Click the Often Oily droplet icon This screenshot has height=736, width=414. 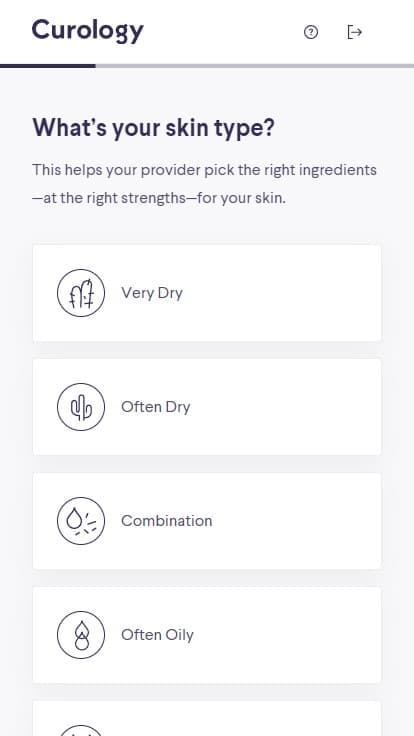tap(81, 635)
